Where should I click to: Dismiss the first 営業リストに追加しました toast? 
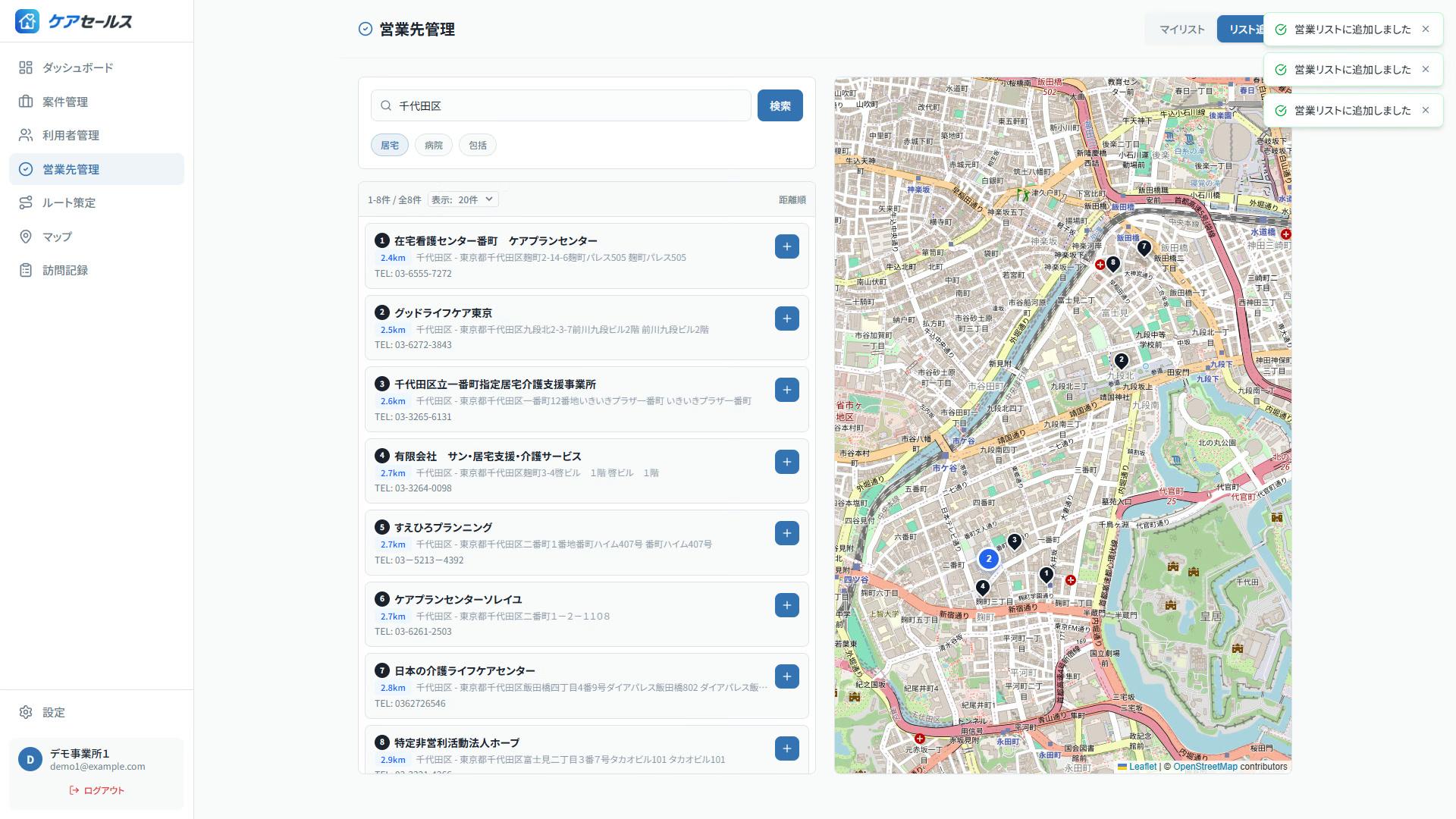tap(1426, 29)
